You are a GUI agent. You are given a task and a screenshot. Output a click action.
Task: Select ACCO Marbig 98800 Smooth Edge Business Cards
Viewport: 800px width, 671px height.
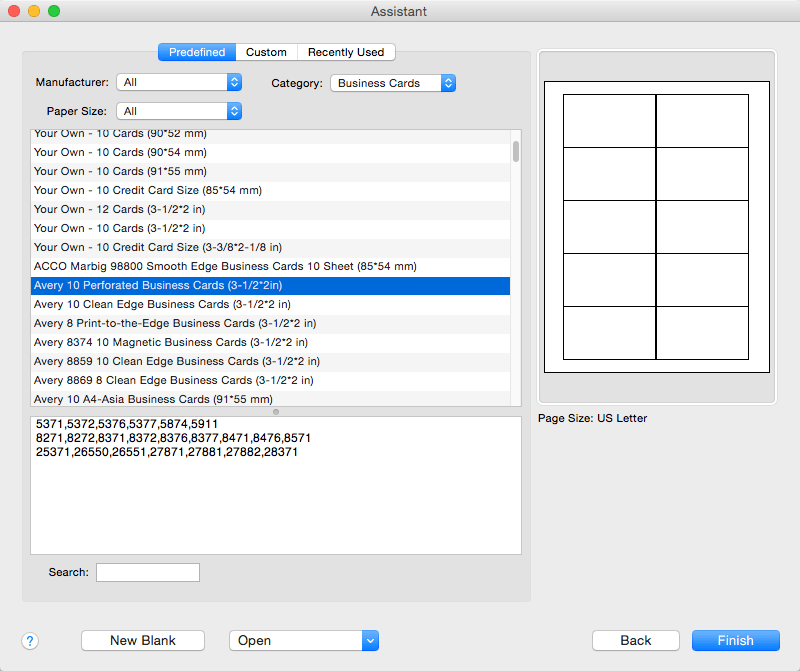click(270, 266)
